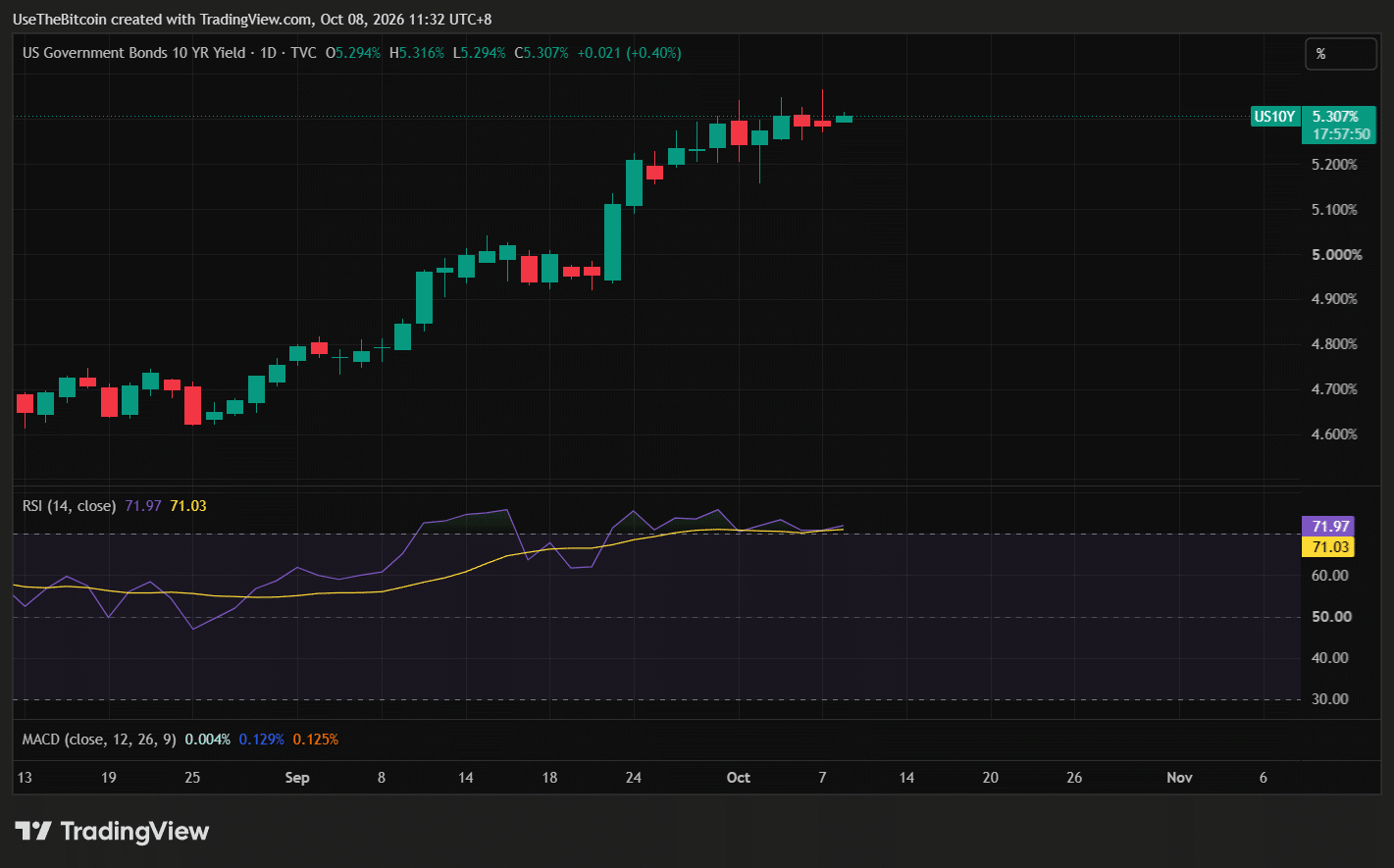Viewport: 1394px width, 868px height.
Task: Click the 4.900% price axis label
Action: tap(1334, 299)
